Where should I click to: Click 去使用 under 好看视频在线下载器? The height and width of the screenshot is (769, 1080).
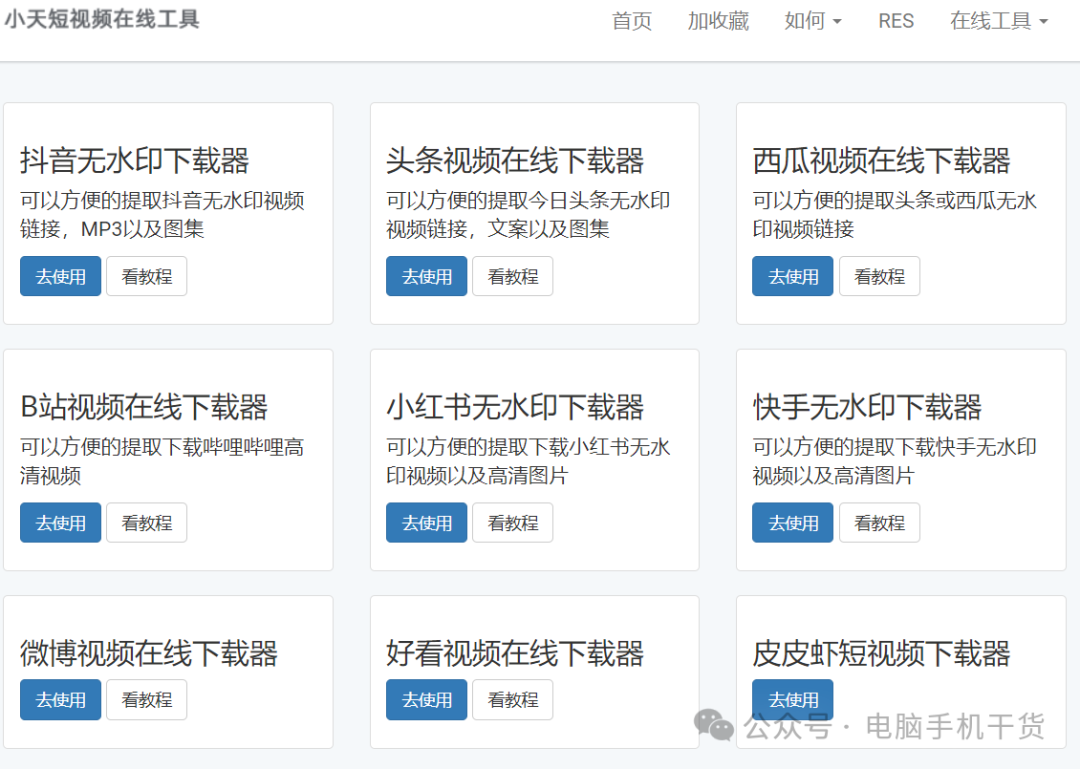pos(426,700)
